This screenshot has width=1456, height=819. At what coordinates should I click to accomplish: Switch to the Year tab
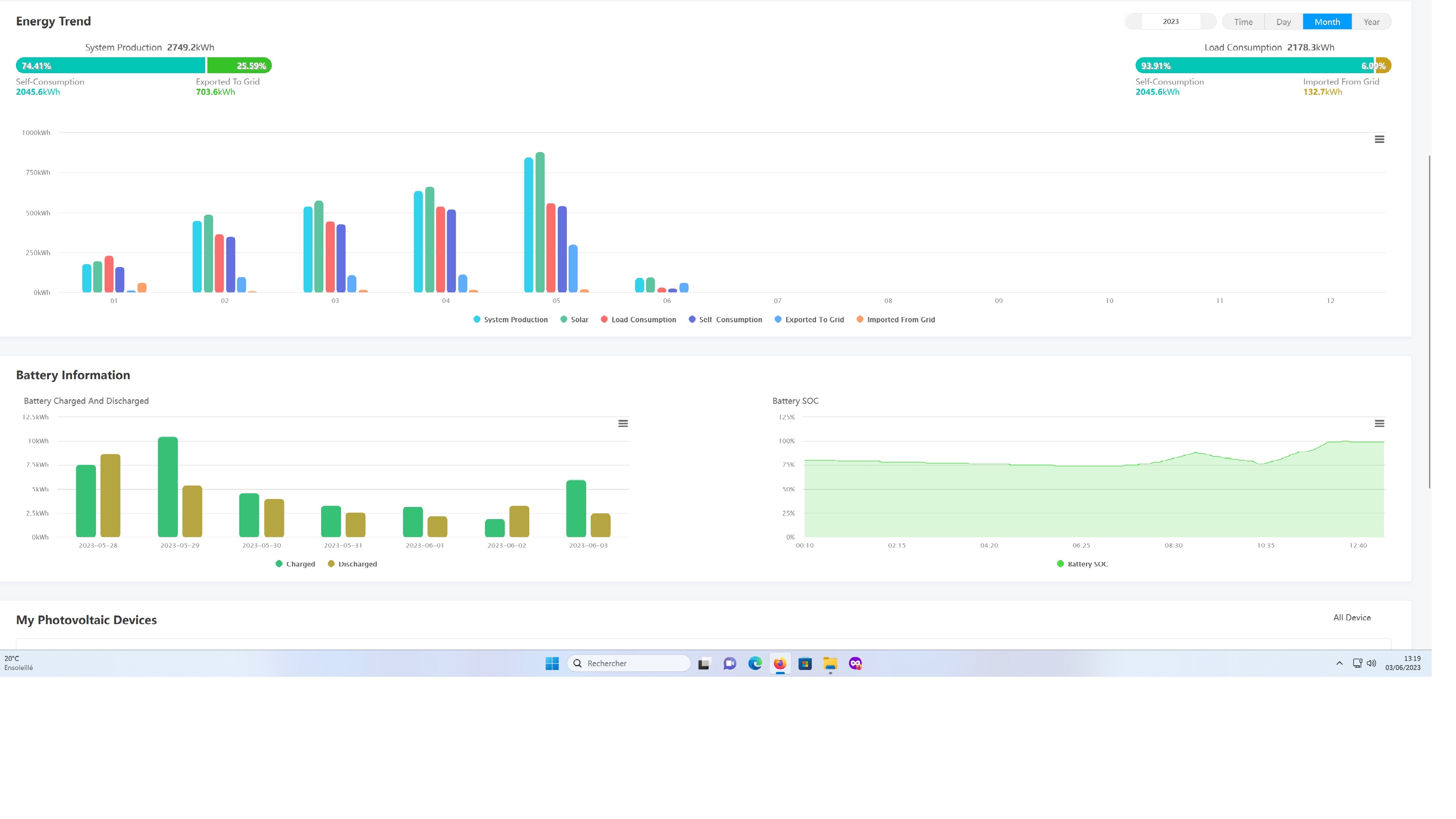tap(1371, 22)
